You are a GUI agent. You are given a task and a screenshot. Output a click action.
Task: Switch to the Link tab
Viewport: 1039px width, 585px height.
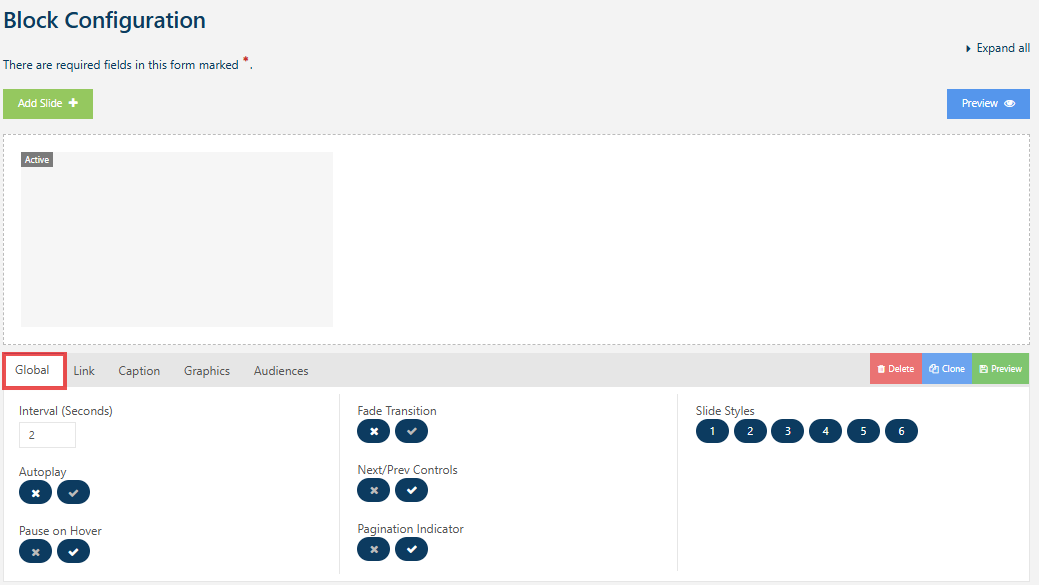click(84, 371)
